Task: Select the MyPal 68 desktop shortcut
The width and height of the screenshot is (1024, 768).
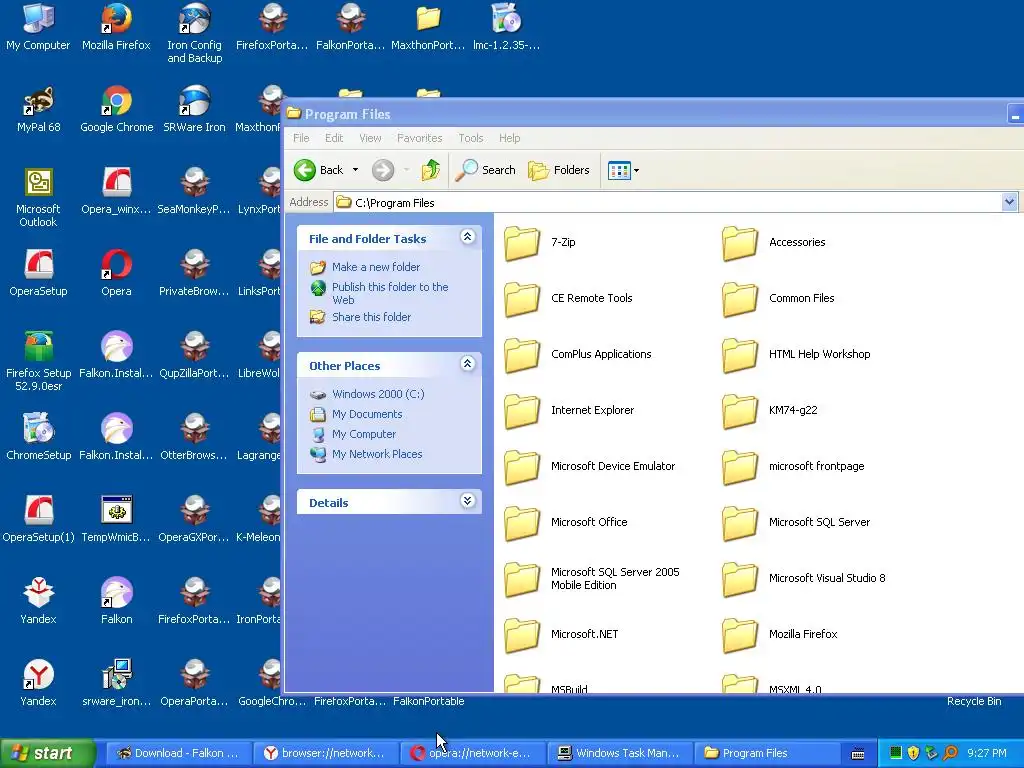Action: (38, 109)
